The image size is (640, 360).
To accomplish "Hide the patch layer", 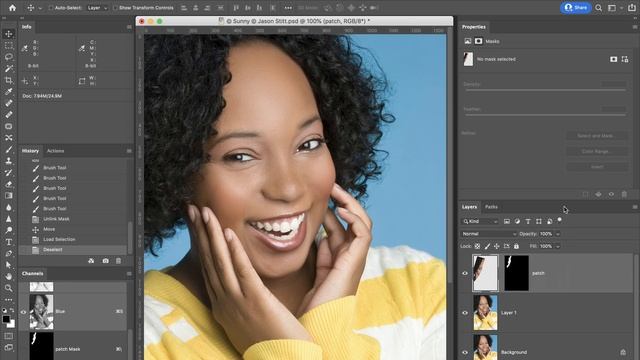I will pyautogui.click(x=465, y=273).
